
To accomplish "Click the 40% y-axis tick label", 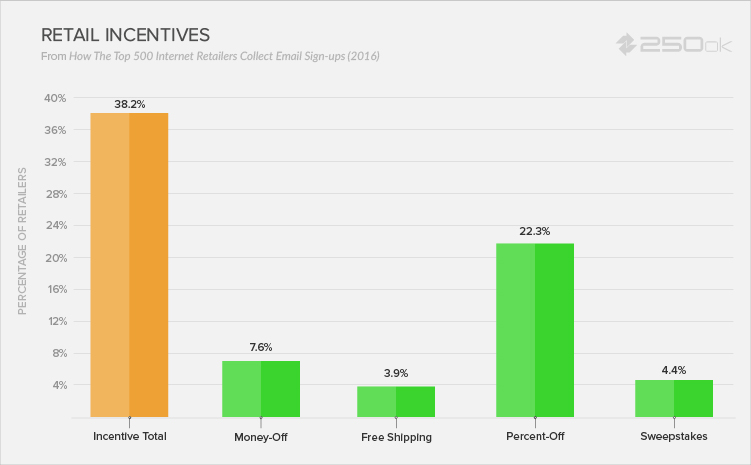I will [x=54, y=98].
